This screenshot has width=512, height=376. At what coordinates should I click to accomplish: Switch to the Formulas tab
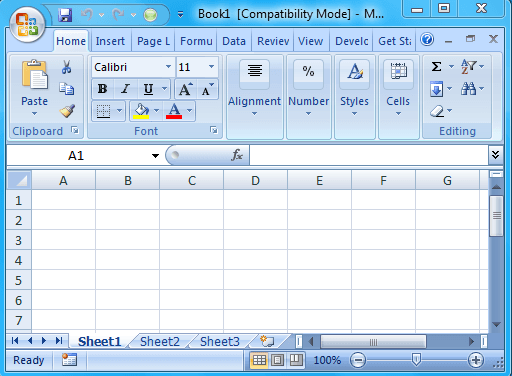coord(196,41)
